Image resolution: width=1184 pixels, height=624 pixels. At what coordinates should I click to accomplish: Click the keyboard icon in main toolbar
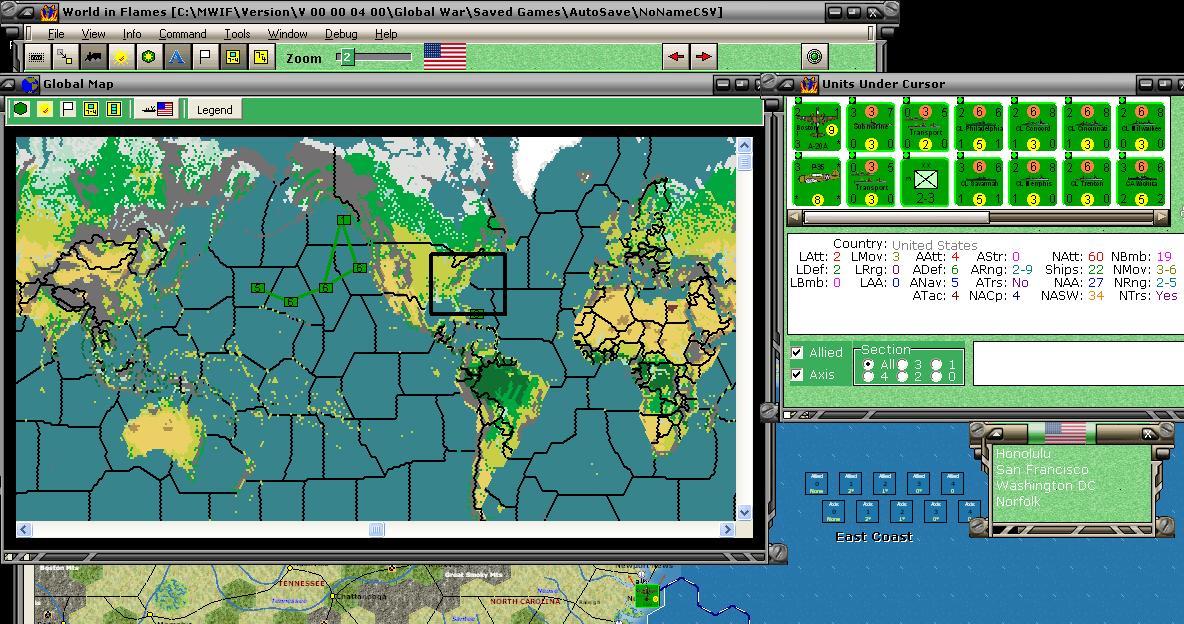pyautogui.click(x=36, y=57)
